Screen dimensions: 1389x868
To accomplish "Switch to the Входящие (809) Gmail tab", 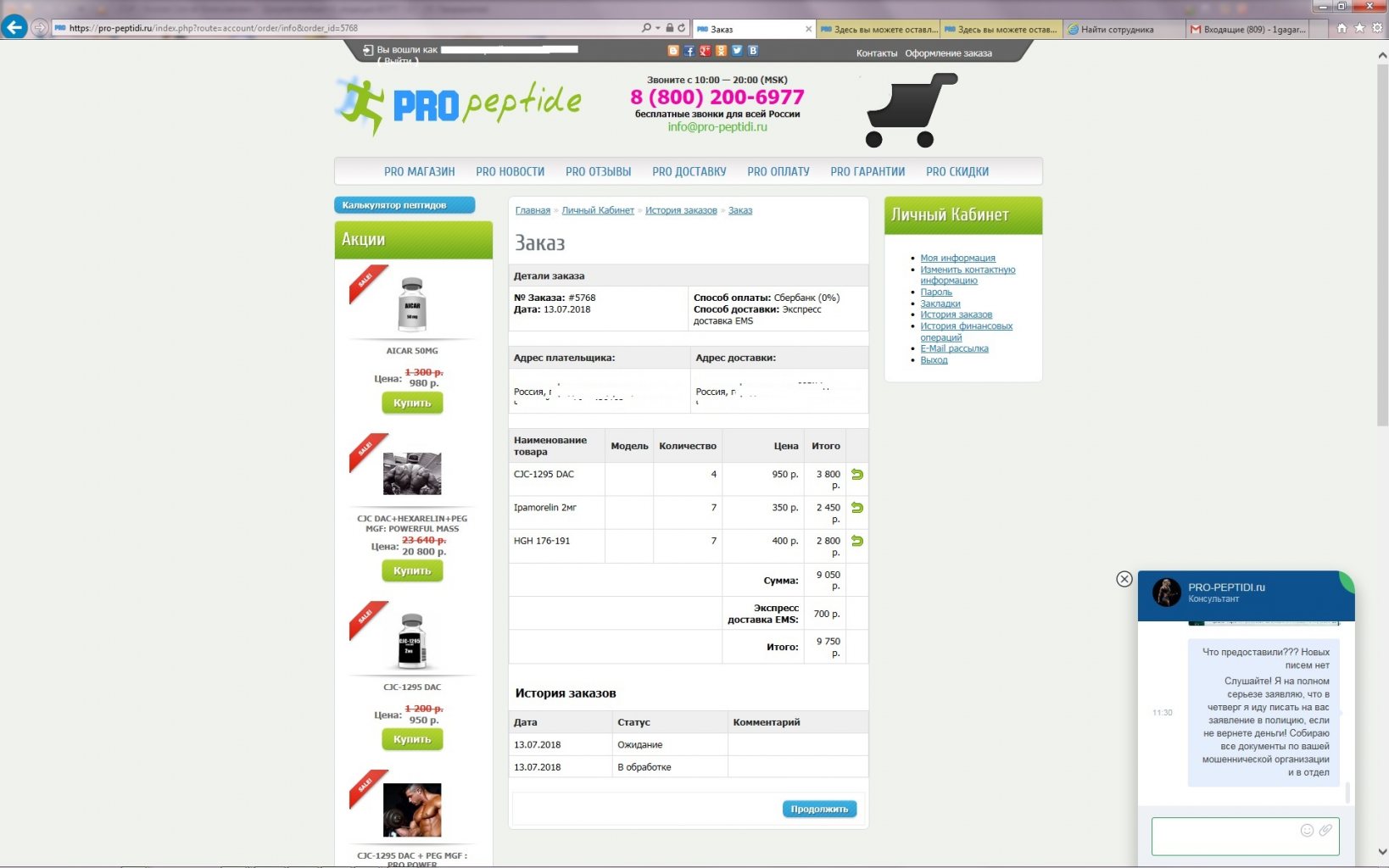I will [x=1247, y=29].
